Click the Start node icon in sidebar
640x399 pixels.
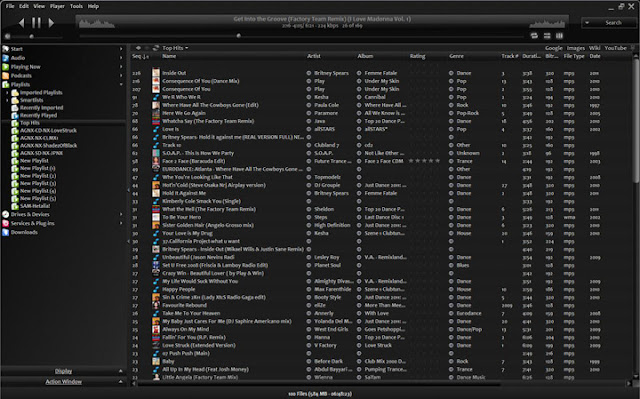click(x=5, y=49)
